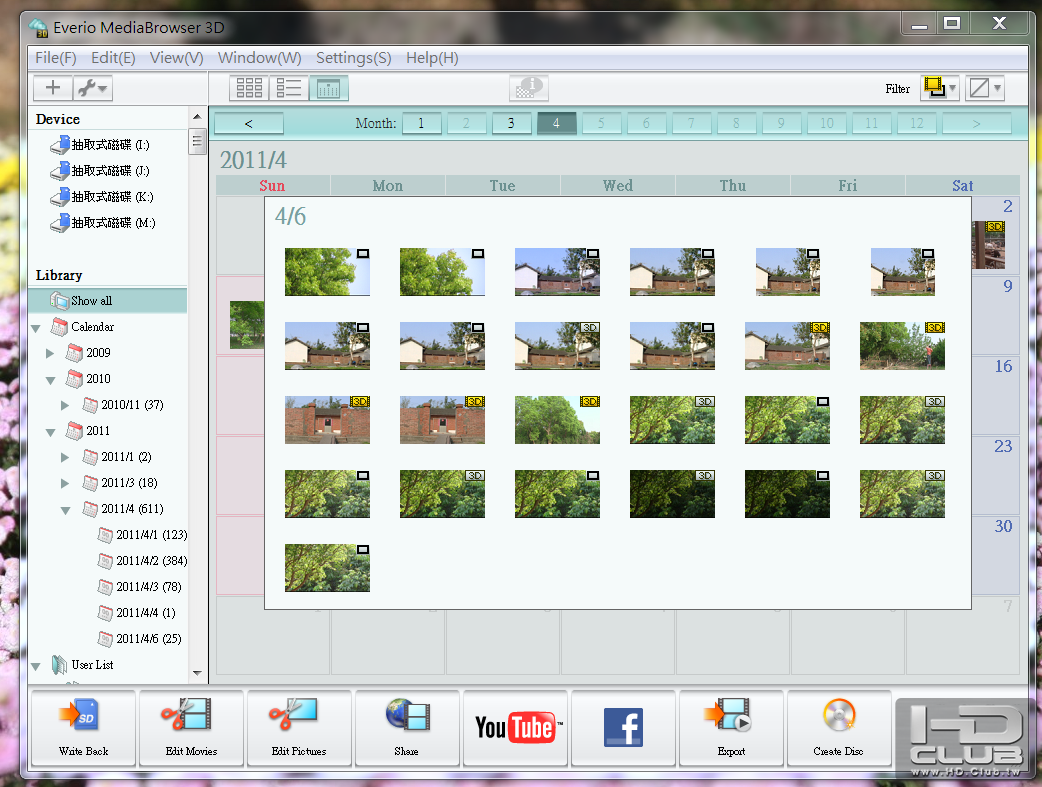Select month 4 button
This screenshot has width=1042, height=787.
pyautogui.click(x=556, y=123)
